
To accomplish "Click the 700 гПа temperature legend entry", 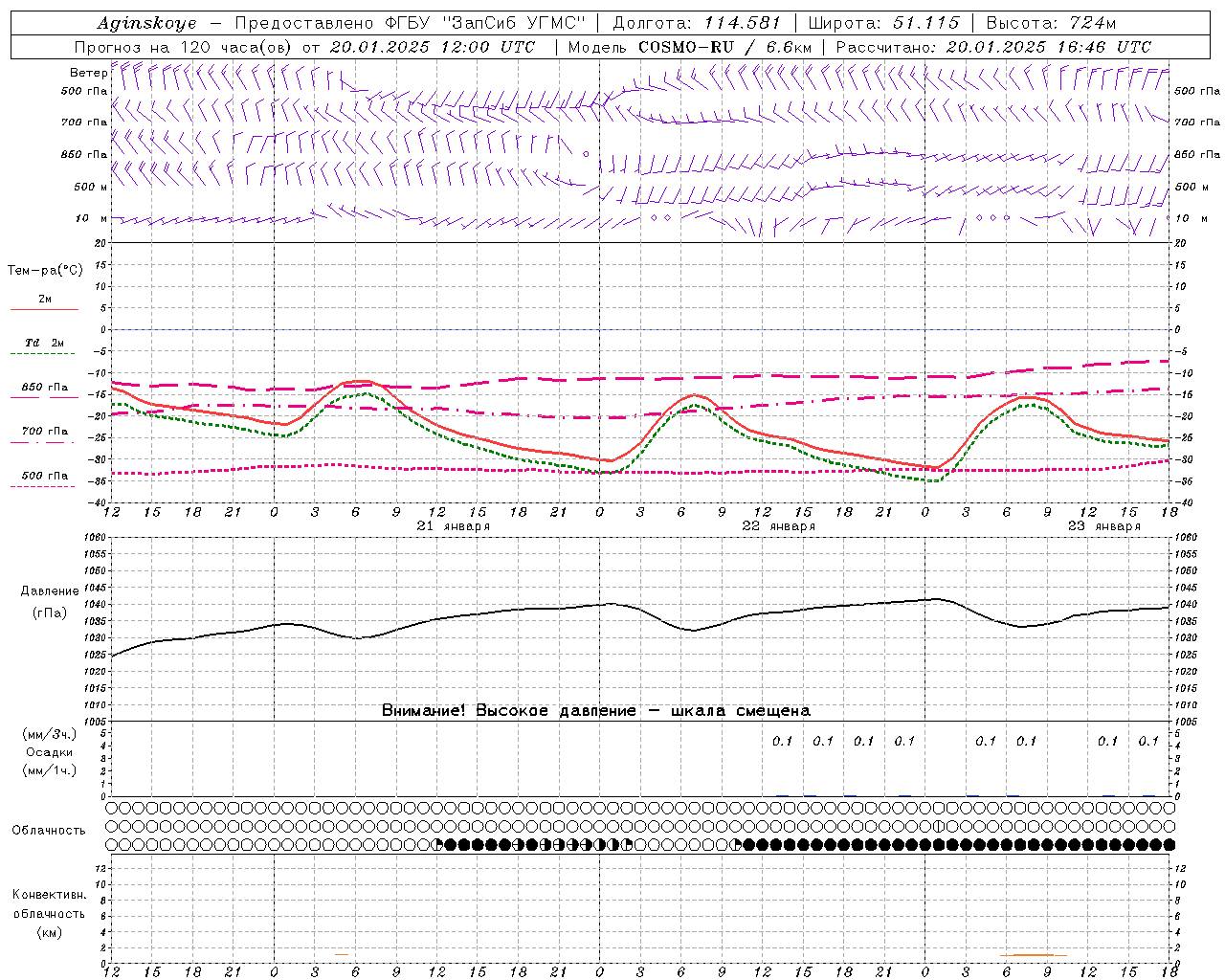I will pyautogui.click(x=44, y=435).
